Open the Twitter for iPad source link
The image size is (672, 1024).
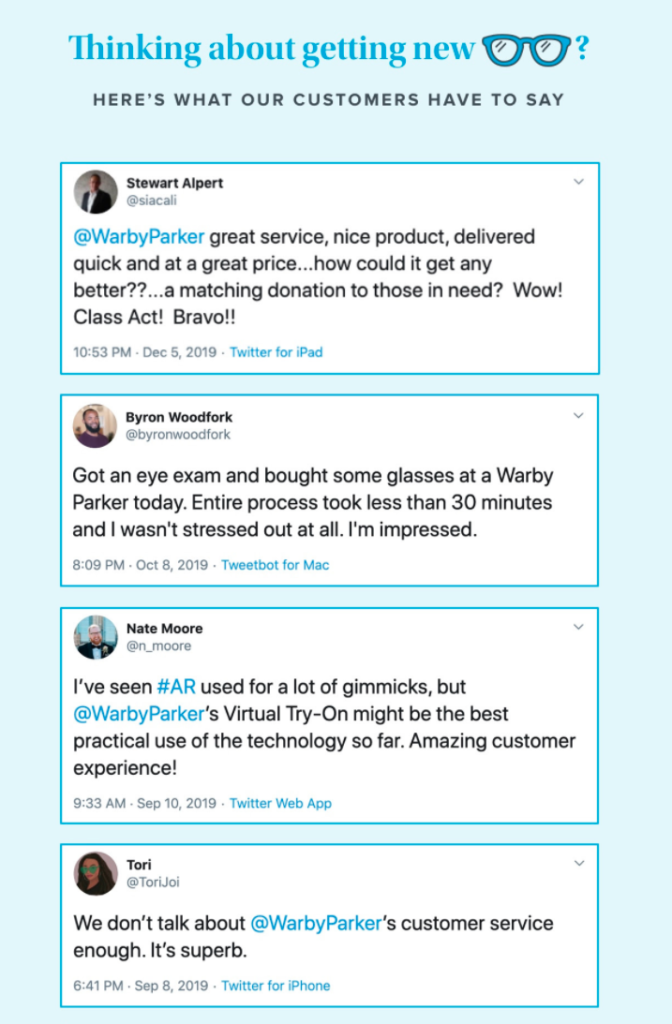(x=275, y=352)
